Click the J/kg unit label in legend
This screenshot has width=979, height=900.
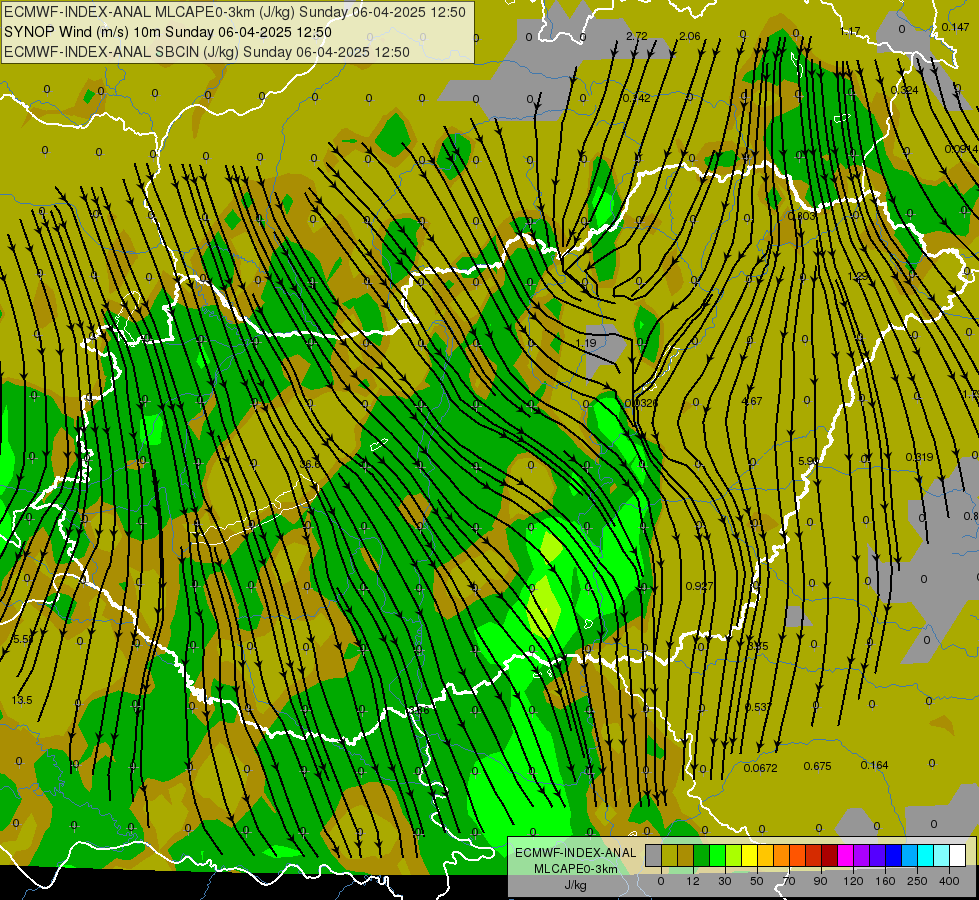pos(576,885)
